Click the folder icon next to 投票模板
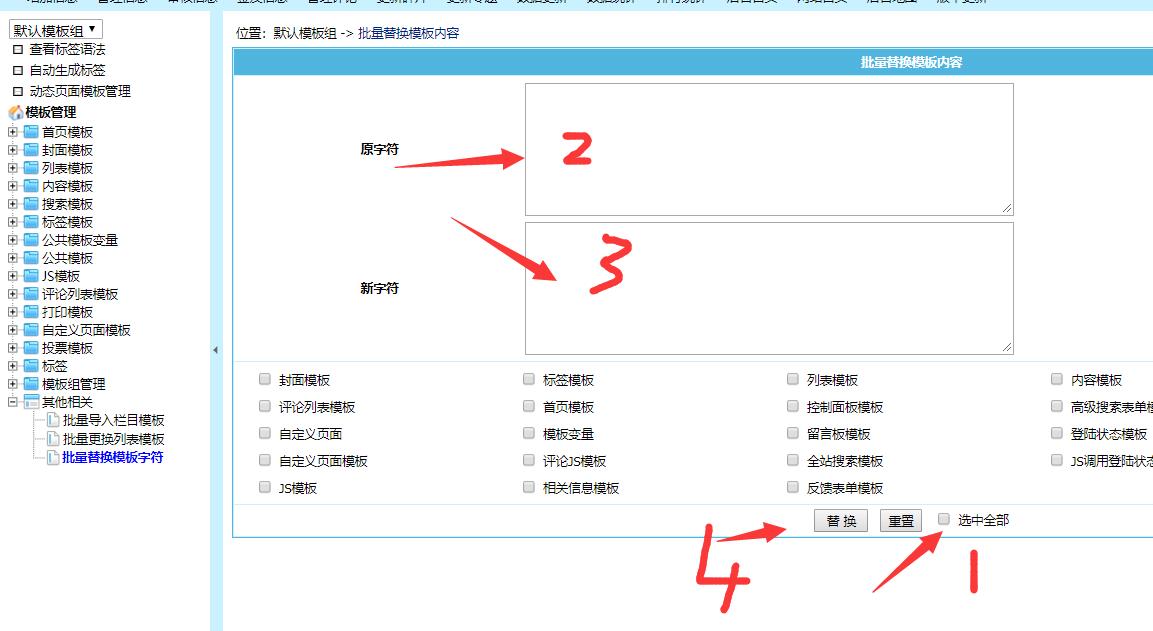 [31, 348]
